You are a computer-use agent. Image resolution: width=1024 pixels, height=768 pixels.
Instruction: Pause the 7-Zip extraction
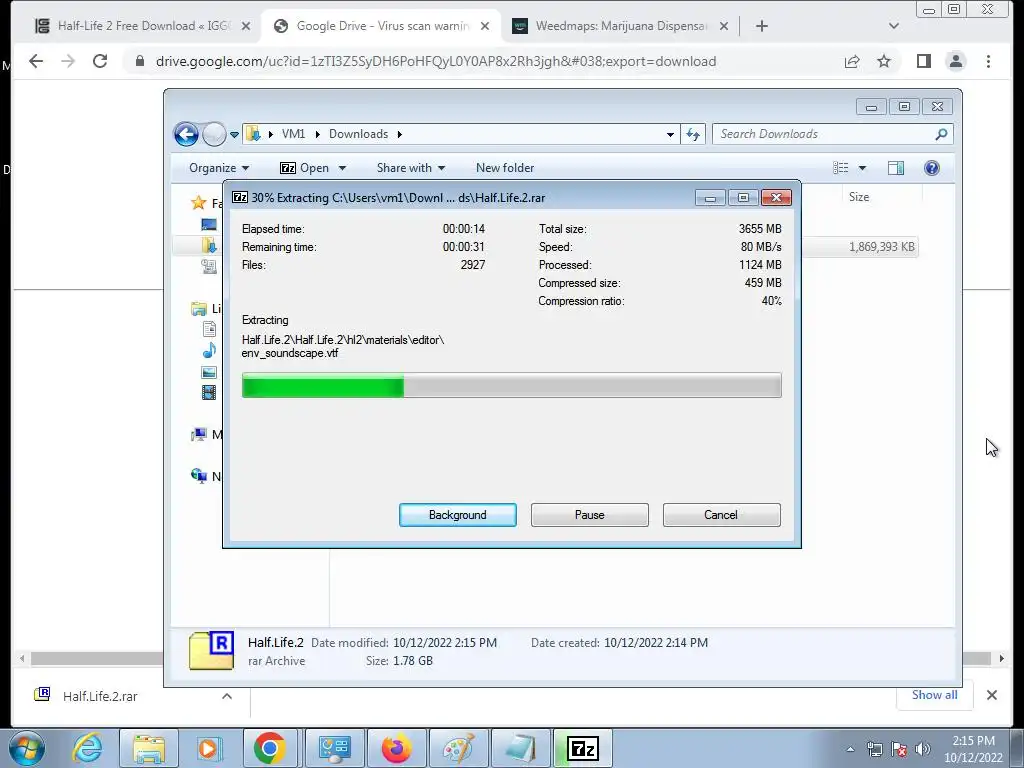(x=589, y=515)
